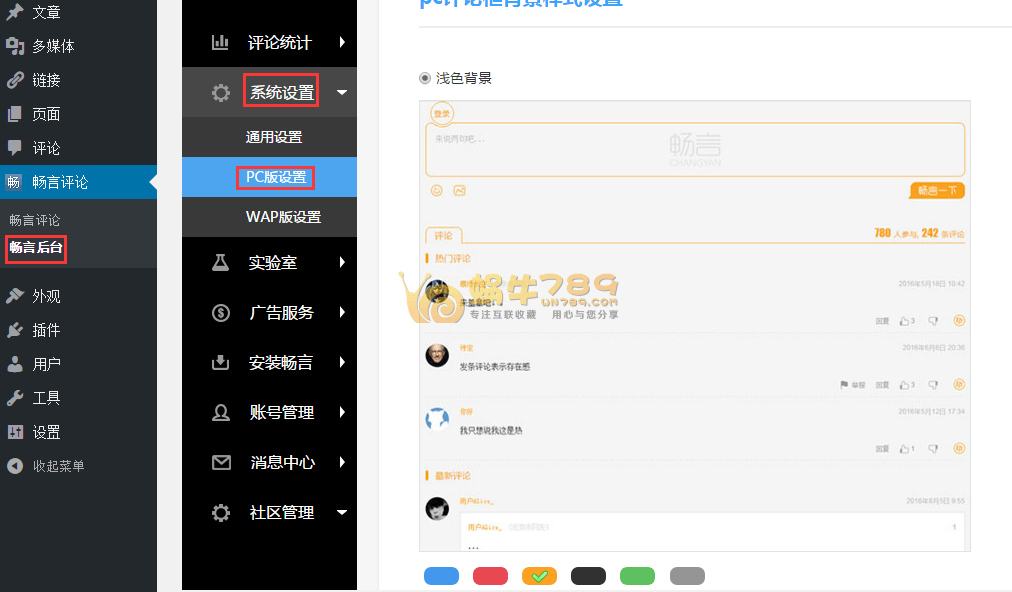The image size is (1012, 592).
Task: Collapse the 系统设置 dropdown arrow
Action: [x=342, y=93]
